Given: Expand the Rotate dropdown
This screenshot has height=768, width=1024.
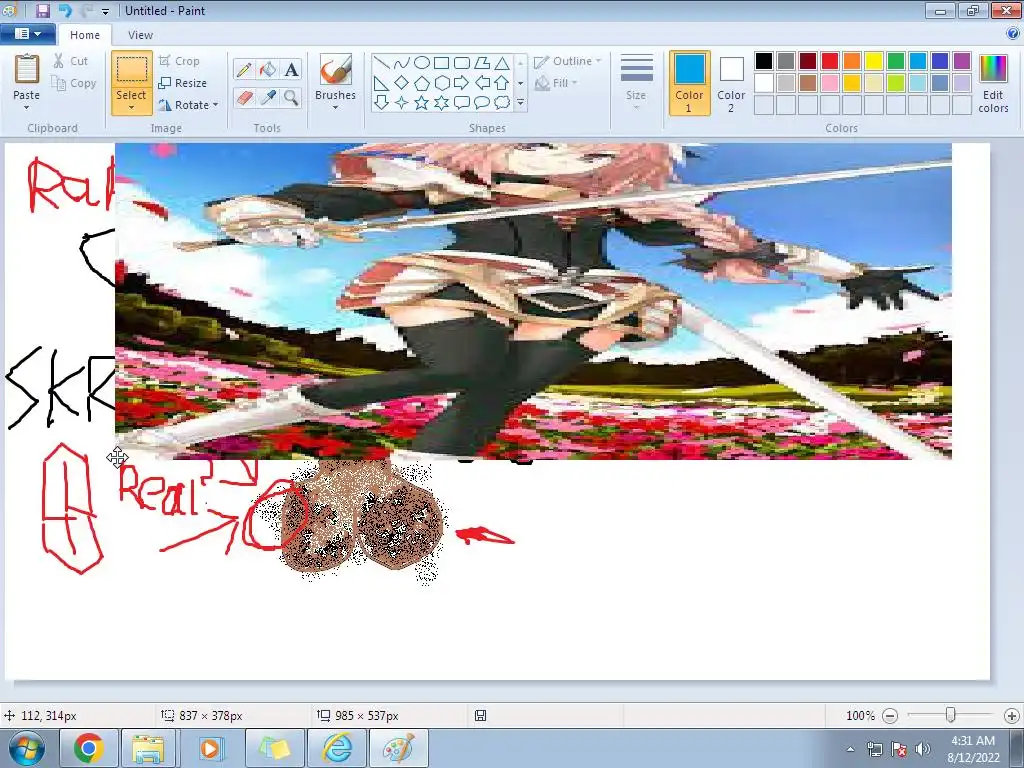Looking at the screenshot, I should point(216,104).
